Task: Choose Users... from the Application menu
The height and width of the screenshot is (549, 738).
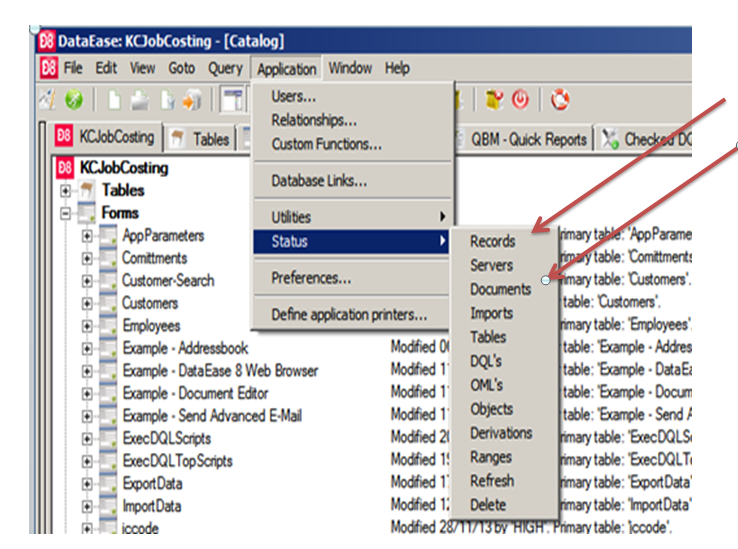Action: pyautogui.click(x=351, y=96)
